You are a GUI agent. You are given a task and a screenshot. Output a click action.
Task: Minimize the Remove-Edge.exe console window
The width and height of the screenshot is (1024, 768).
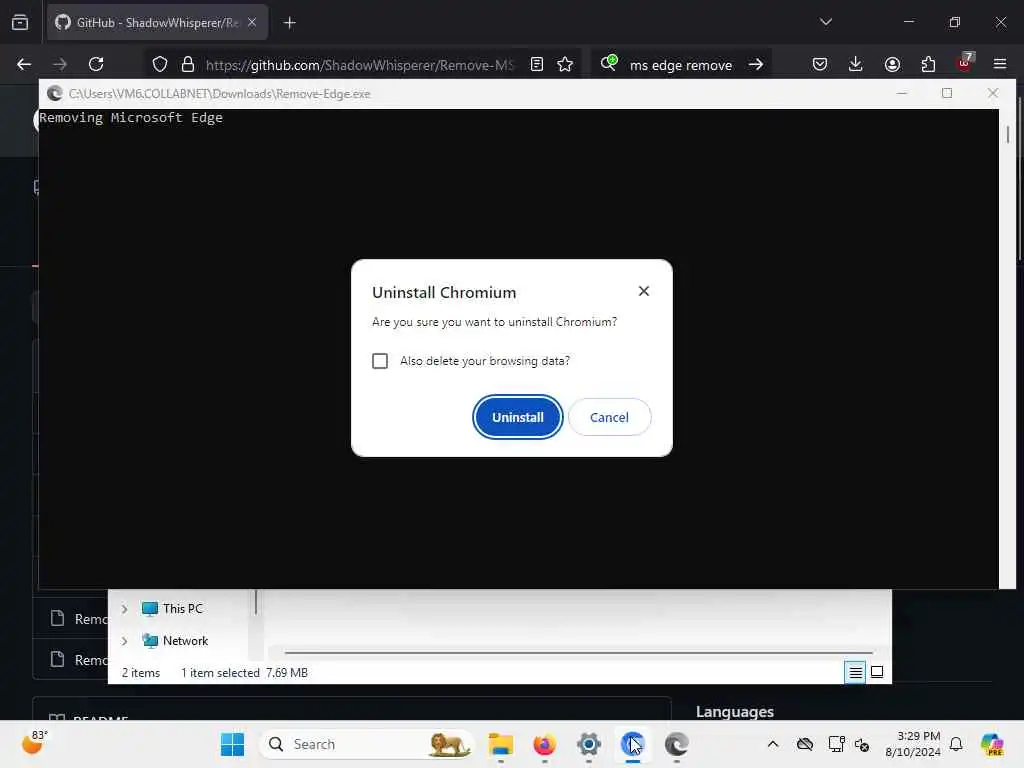pyautogui.click(x=902, y=93)
